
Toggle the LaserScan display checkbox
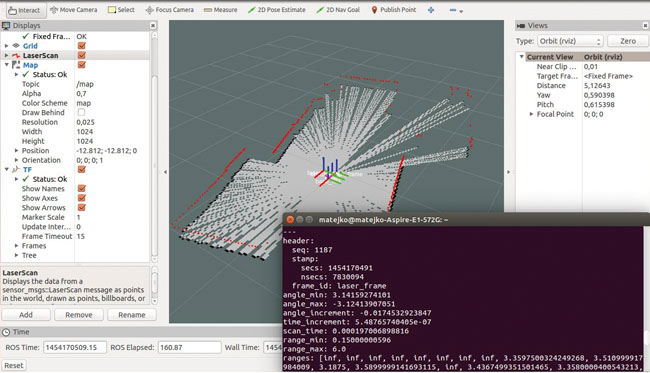point(82,55)
